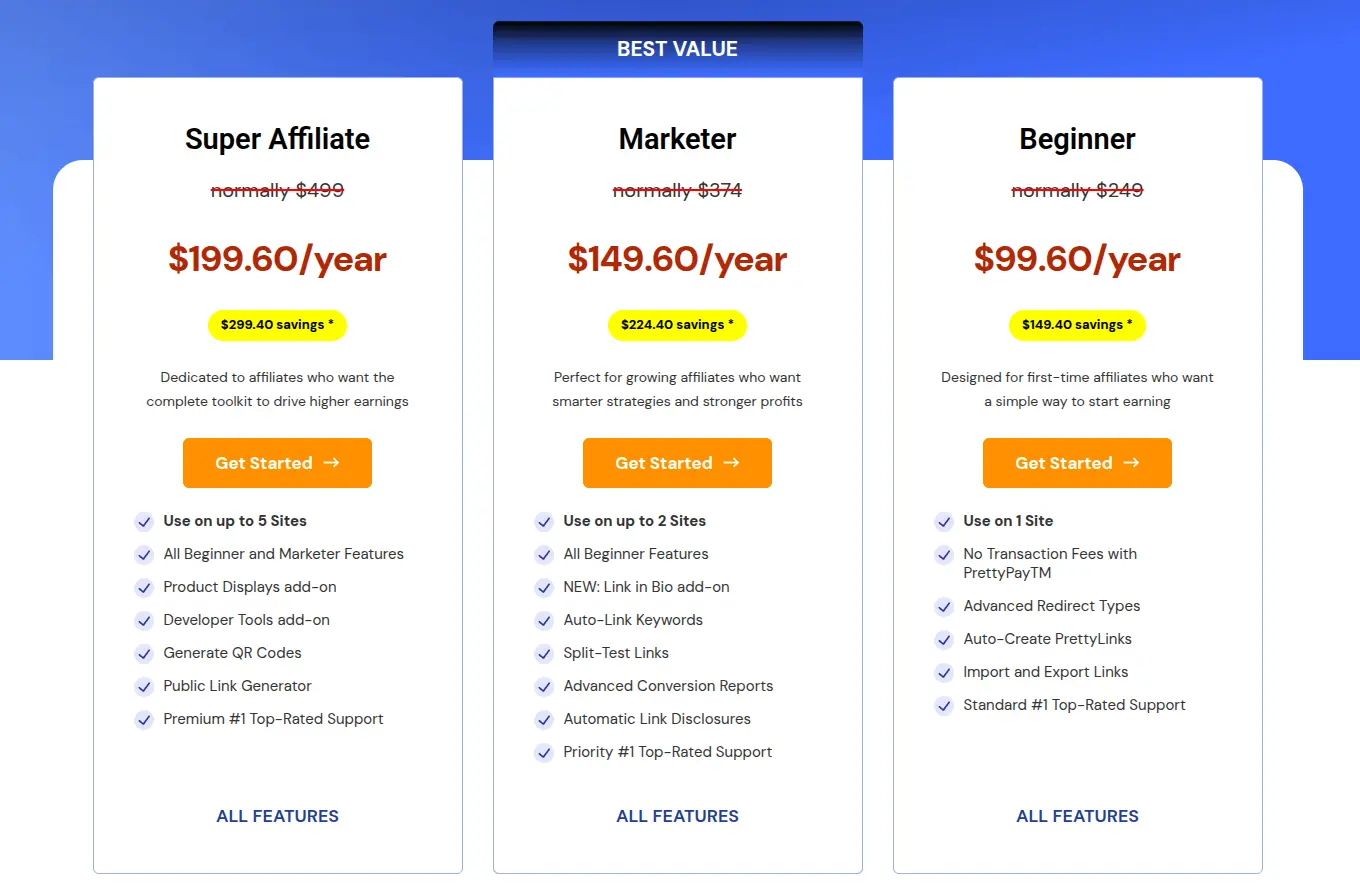Screen dimensions: 1360x895
Task: Expand ALL FEATURES for Super Affiliate
Action: tap(277, 816)
